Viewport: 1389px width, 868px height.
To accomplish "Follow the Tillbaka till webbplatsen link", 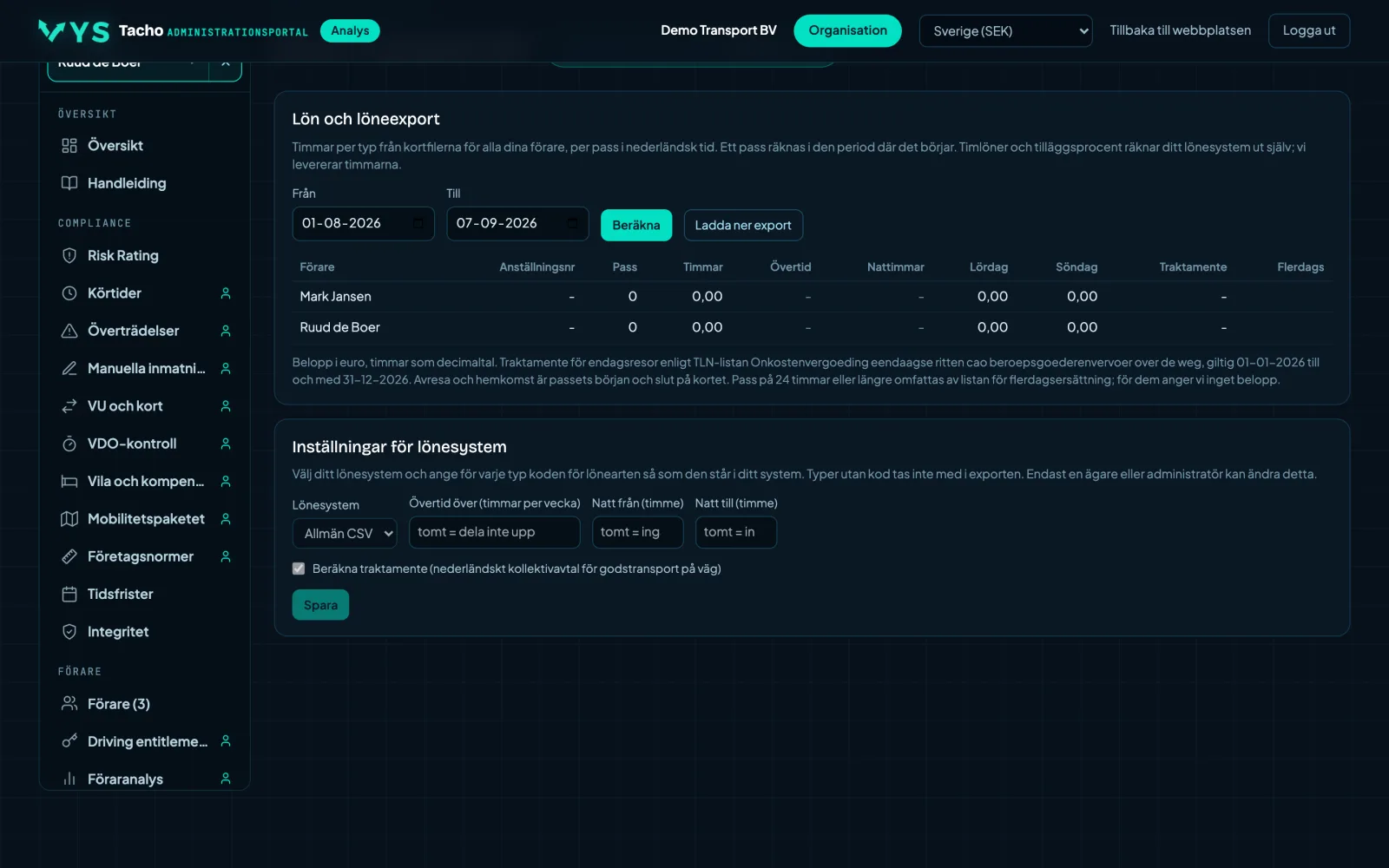I will (x=1181, y=30).
